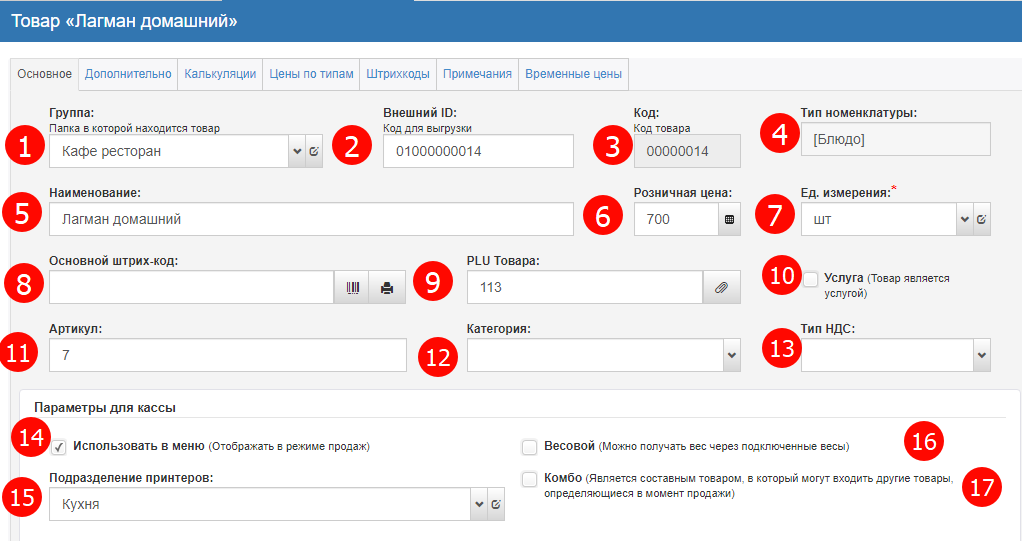Click the edit icon next to Ед. измерения

[x=981, y=220]
